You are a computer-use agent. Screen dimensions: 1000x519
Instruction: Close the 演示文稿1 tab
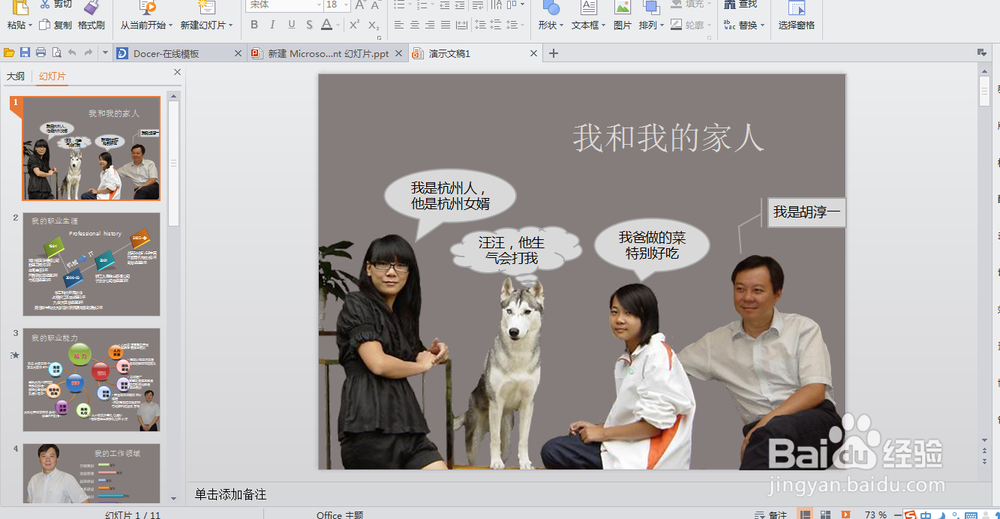click(x=534, y=54)
